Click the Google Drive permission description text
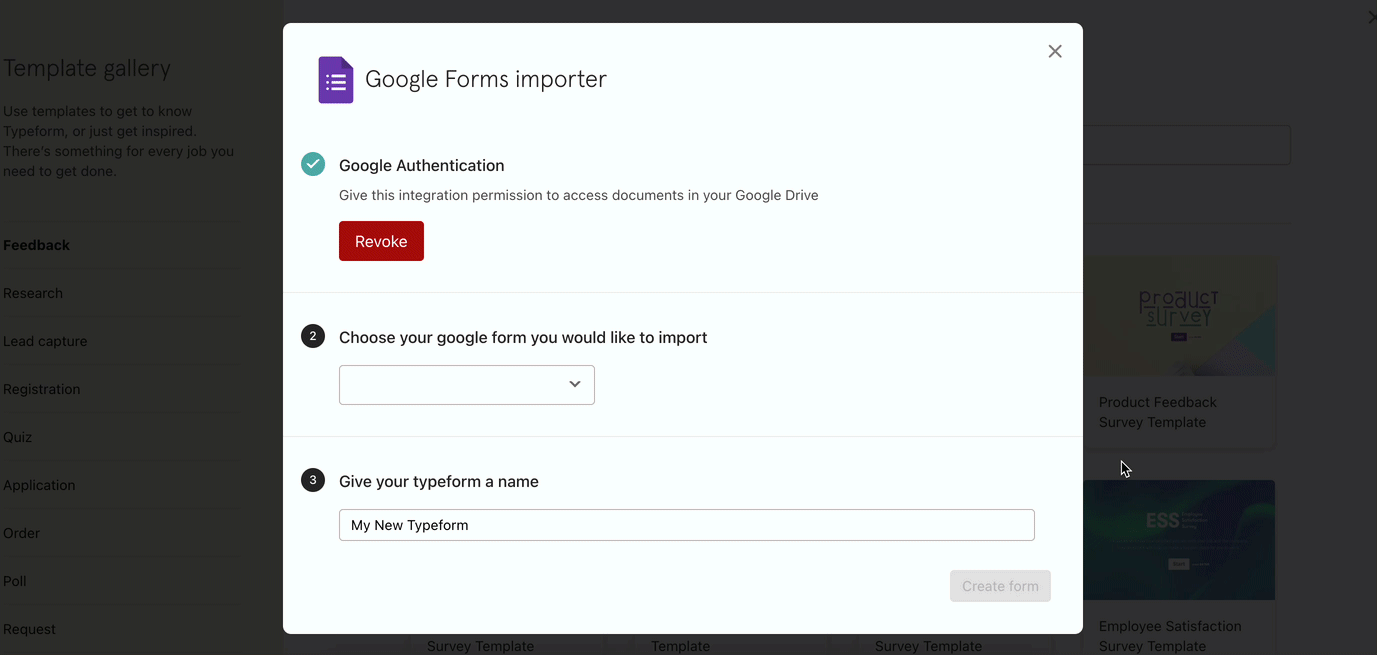The image size is (1377, 655). point(579,195)
